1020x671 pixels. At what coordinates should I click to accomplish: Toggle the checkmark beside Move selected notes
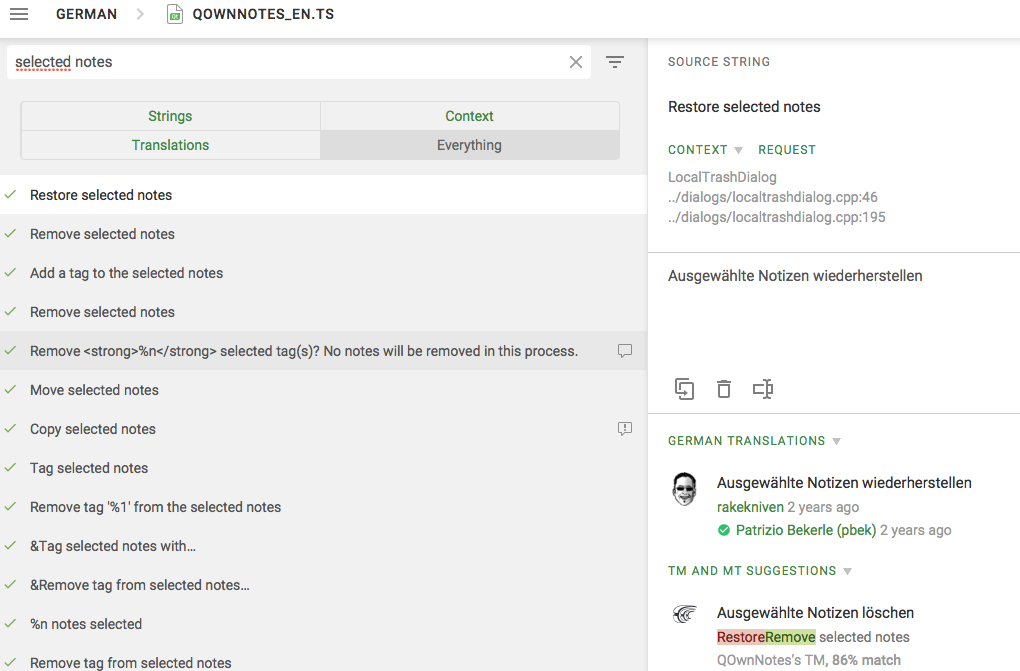11,390
